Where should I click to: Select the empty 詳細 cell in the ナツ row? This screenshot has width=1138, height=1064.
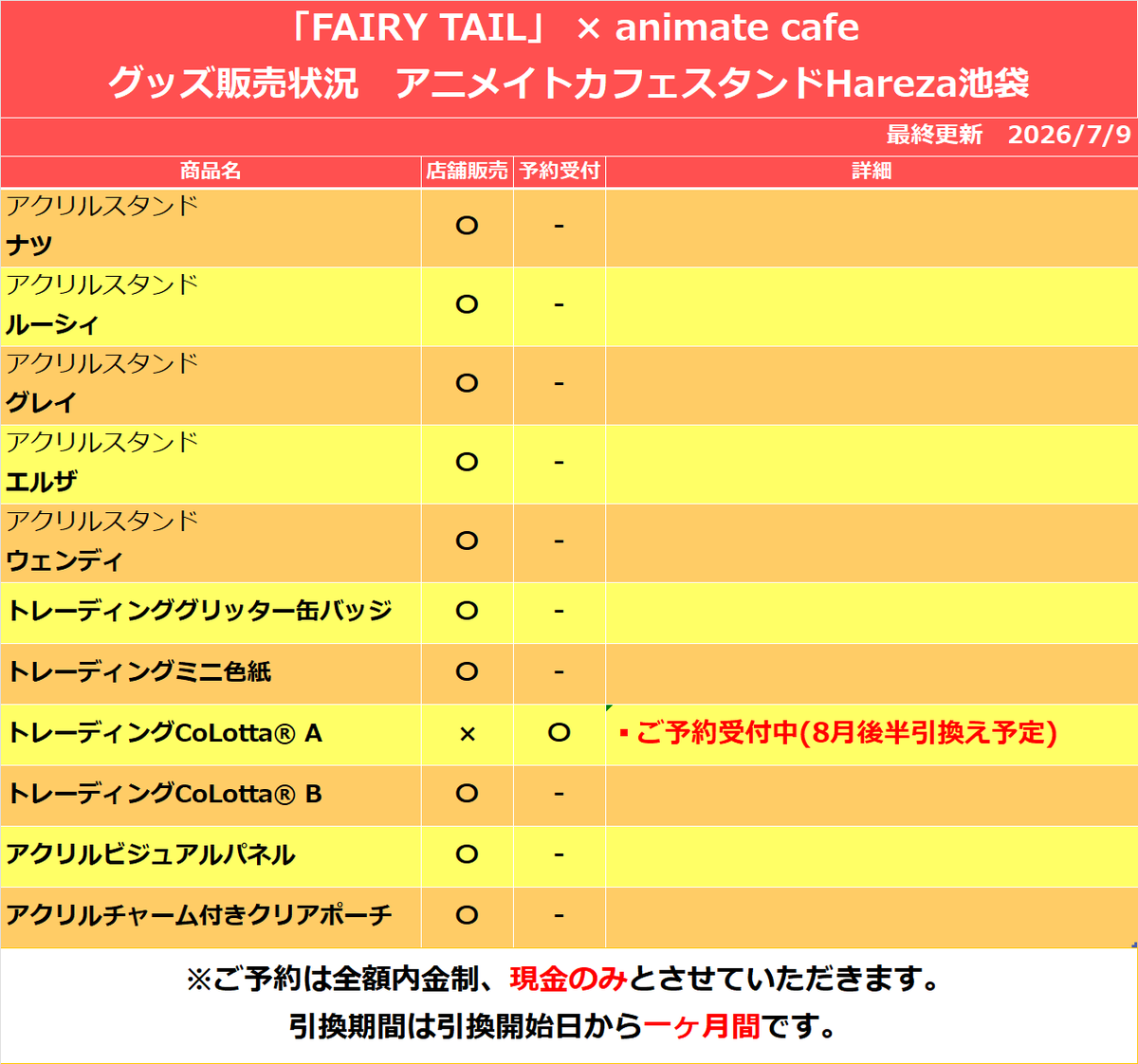(x=872, y=228)
